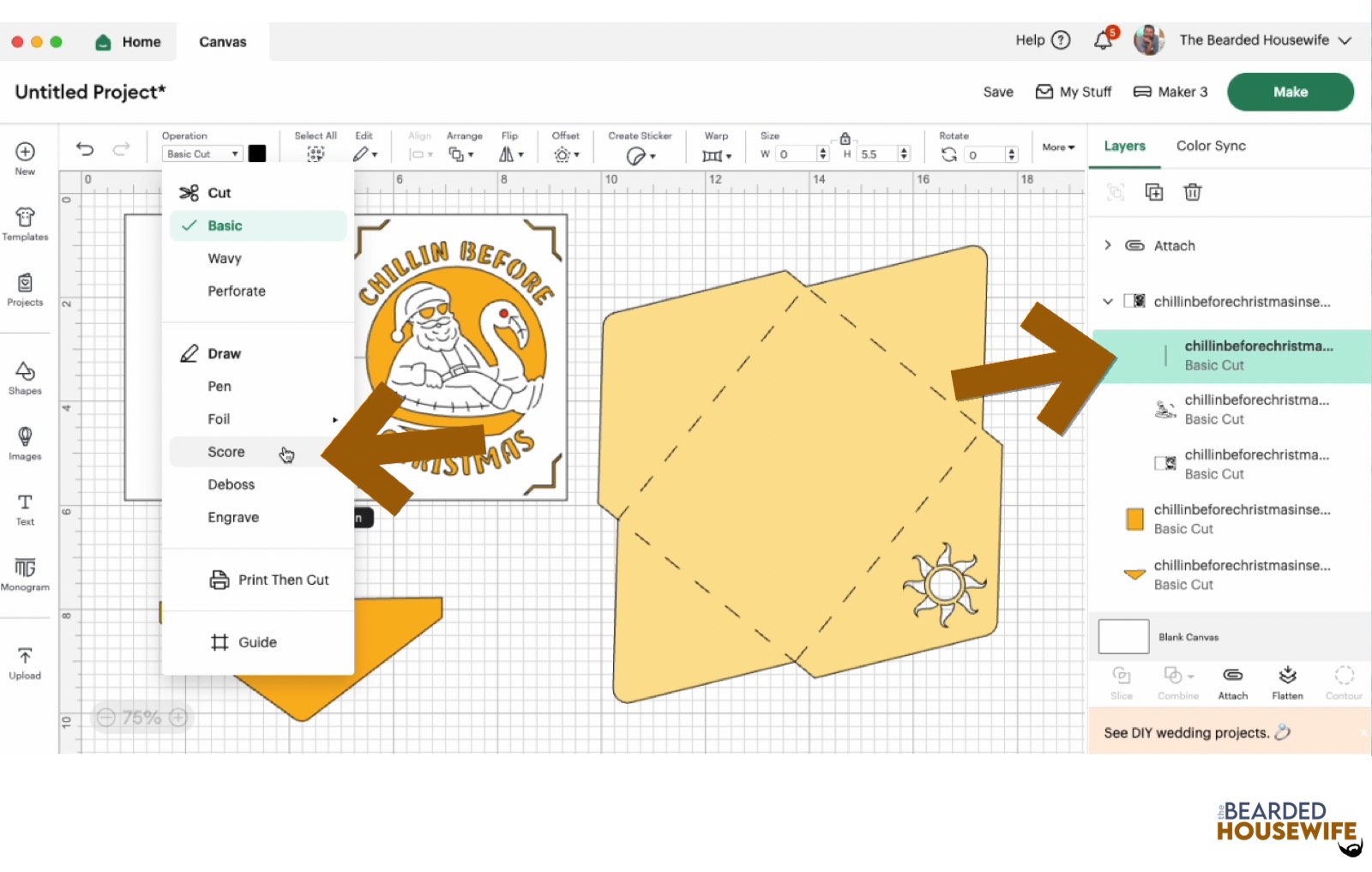
Task: Expand the Attach layer group
Action: coord(1108,245)
